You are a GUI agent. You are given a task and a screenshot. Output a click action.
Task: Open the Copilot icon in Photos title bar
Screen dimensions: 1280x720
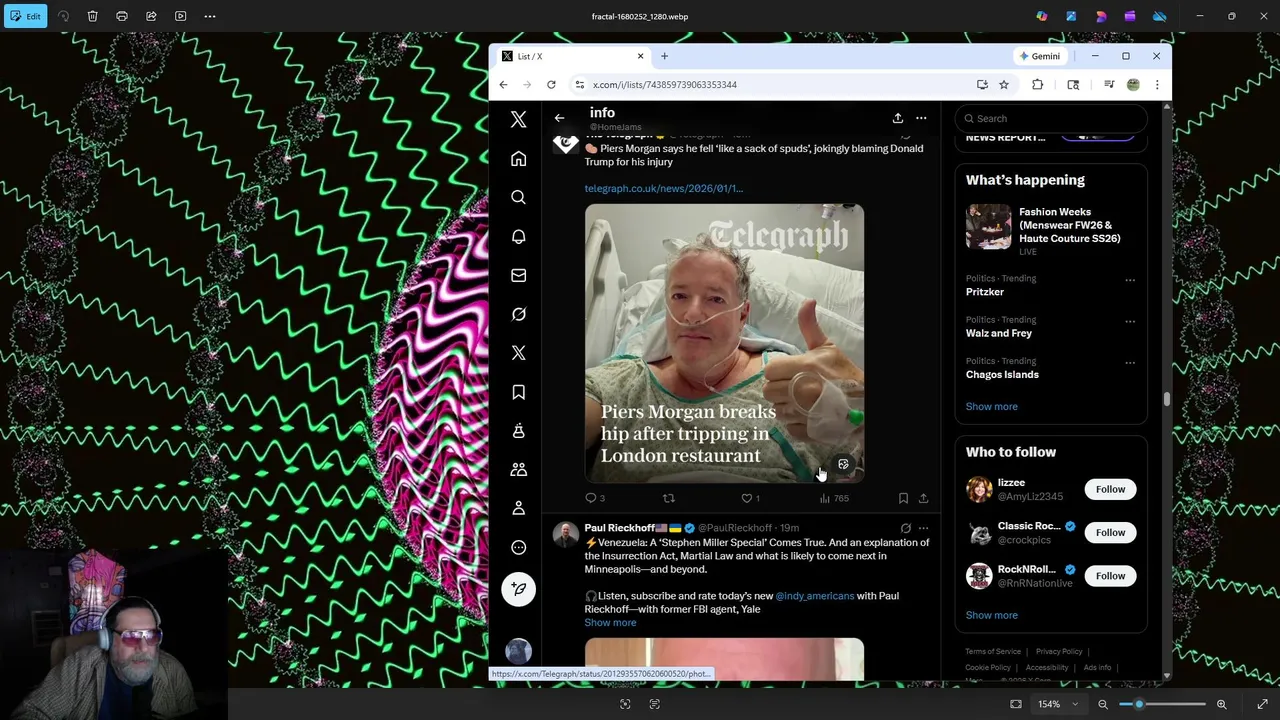point(1042,16)
